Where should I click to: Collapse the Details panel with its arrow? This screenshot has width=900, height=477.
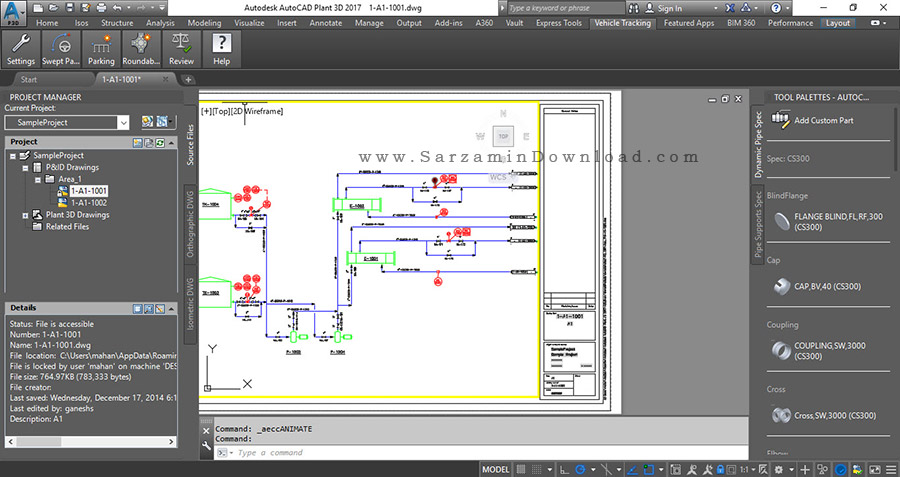point(172,309)
